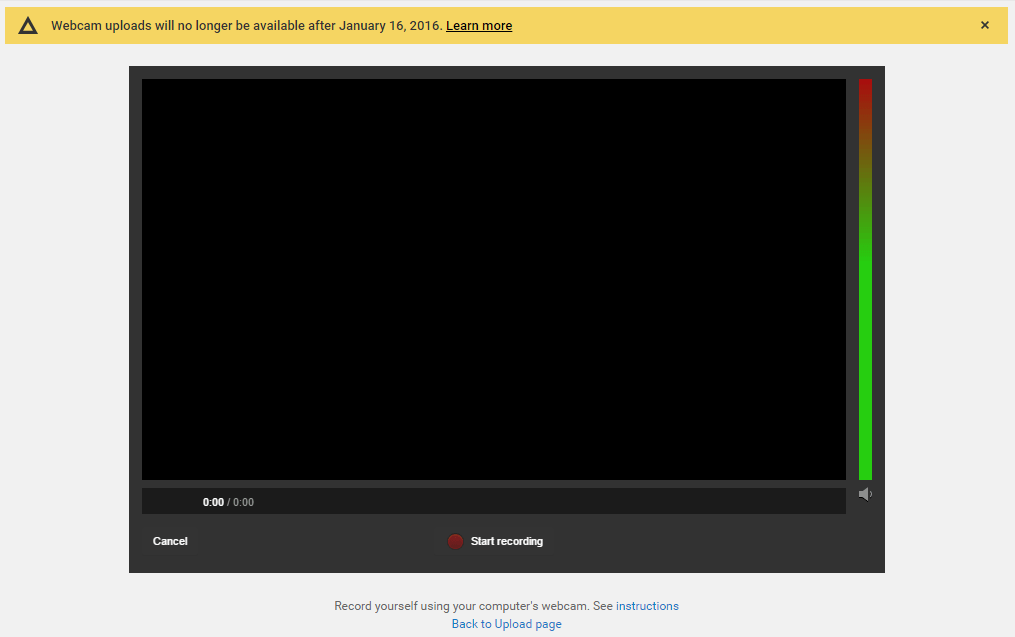Open the Learn more link
This screenshot has height=637, width=1015.
[478, 26]
